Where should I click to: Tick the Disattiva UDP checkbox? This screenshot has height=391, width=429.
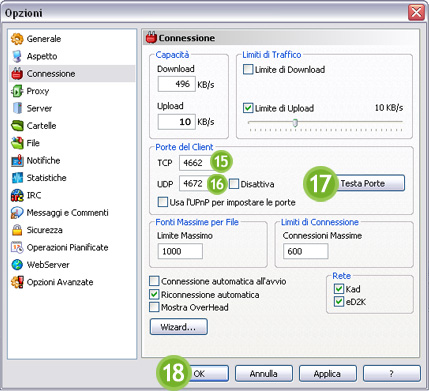(234, 184)
